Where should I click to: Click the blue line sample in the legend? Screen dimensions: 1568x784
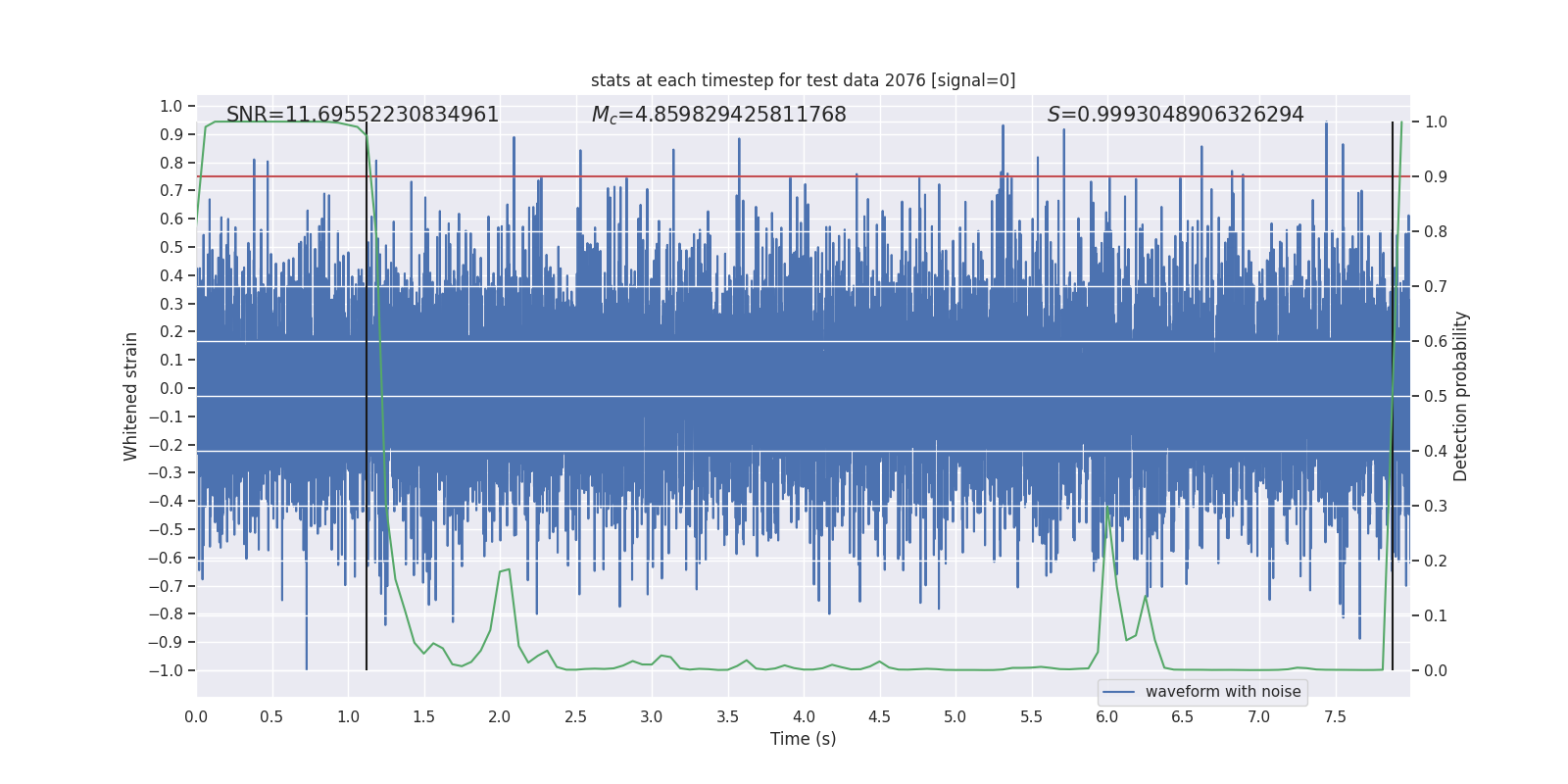pos(1119,692)
